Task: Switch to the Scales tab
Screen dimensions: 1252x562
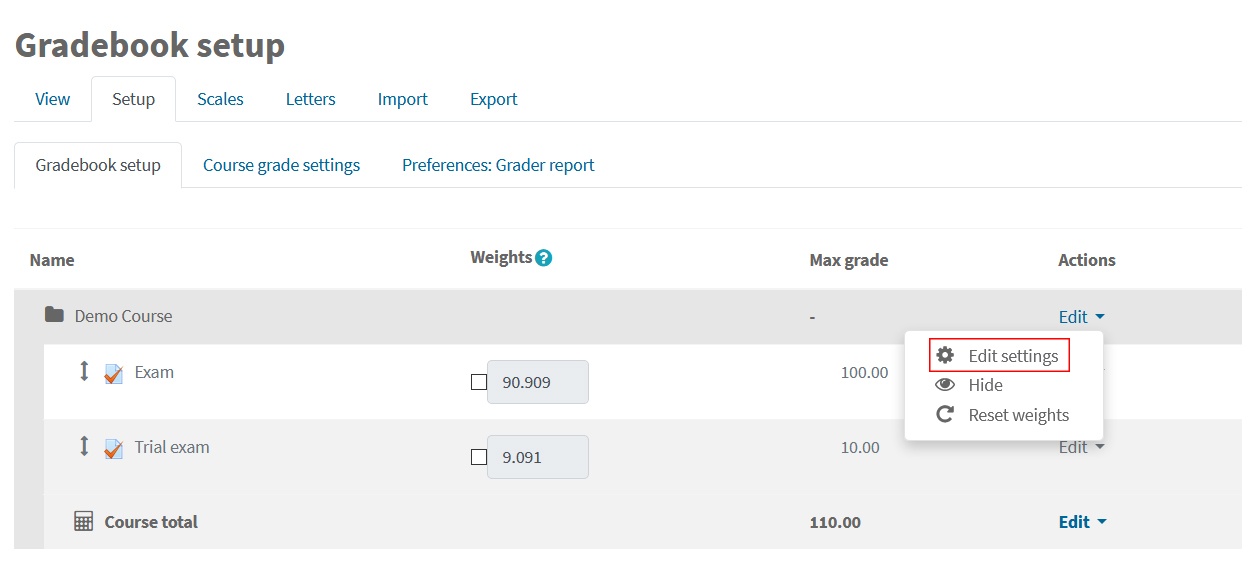Action: pyautogui.click(x=220, y=99)
